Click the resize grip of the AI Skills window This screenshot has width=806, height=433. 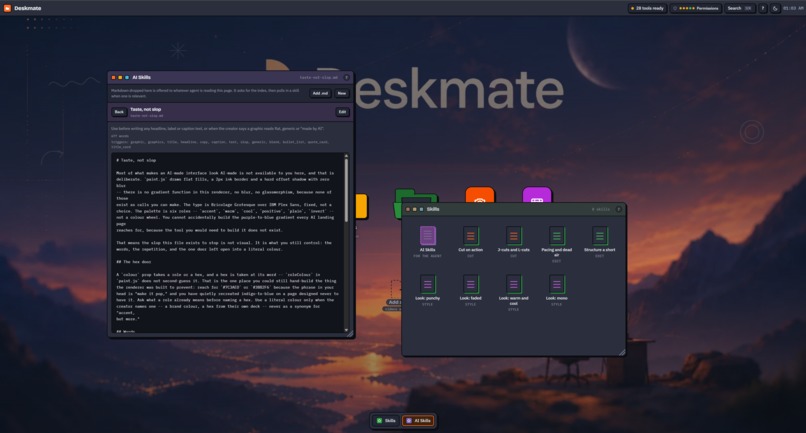click(350, 334)
